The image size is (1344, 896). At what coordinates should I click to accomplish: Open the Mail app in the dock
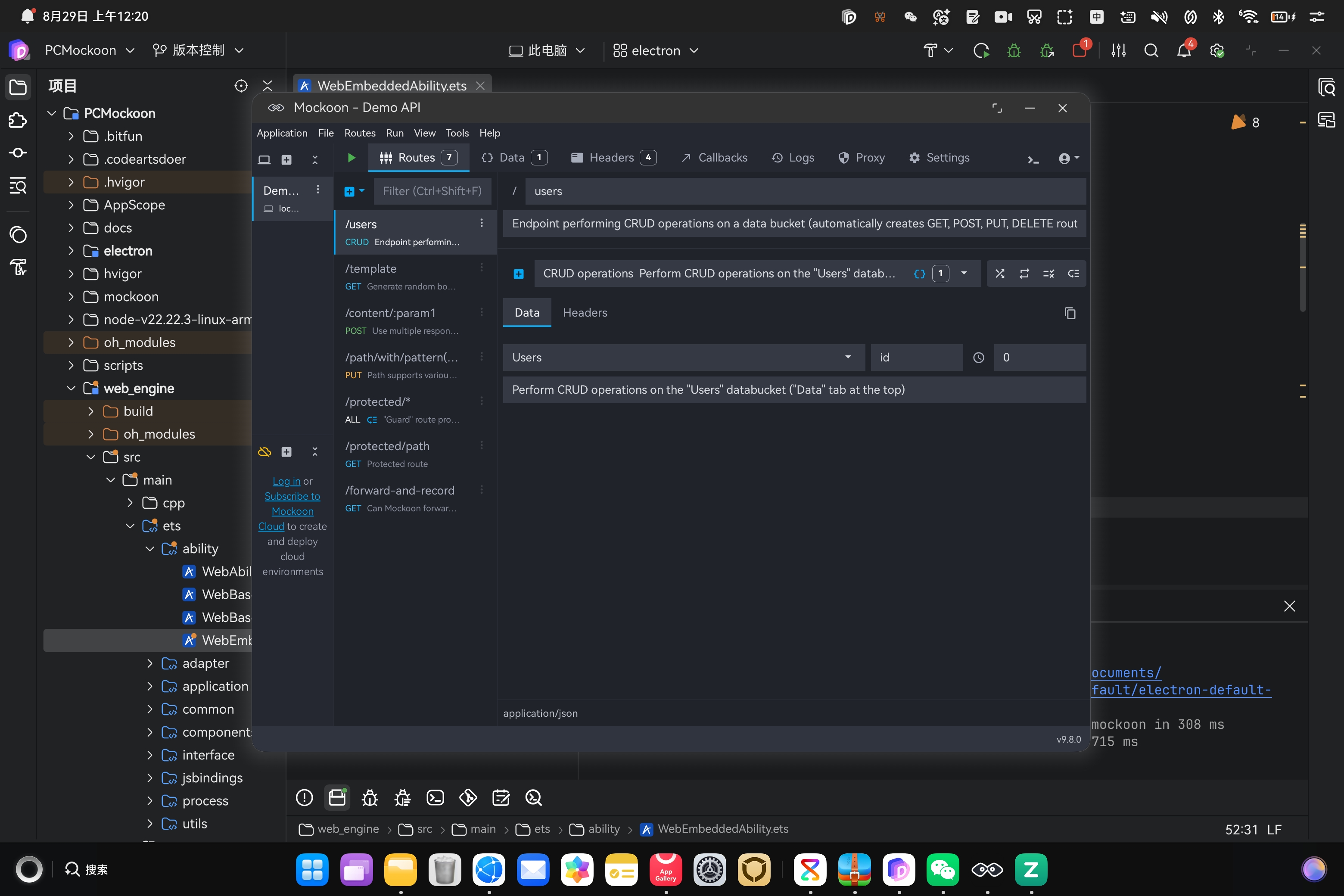point(533,869)
